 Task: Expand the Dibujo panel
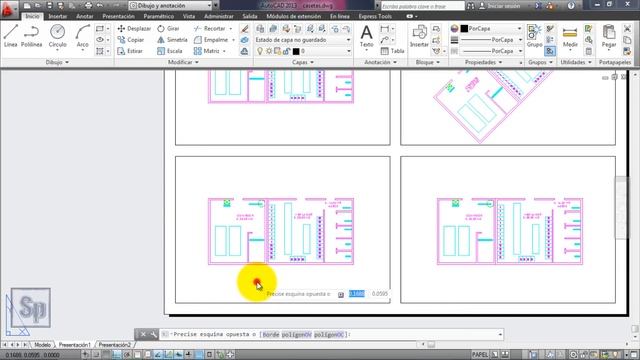point(57,62)
